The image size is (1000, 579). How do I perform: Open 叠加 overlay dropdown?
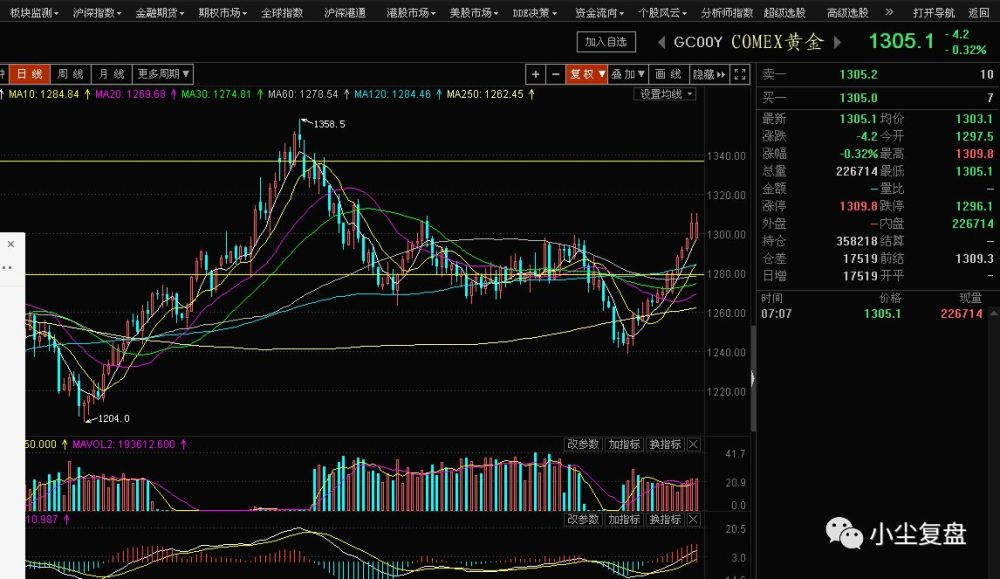click(628, 74)
